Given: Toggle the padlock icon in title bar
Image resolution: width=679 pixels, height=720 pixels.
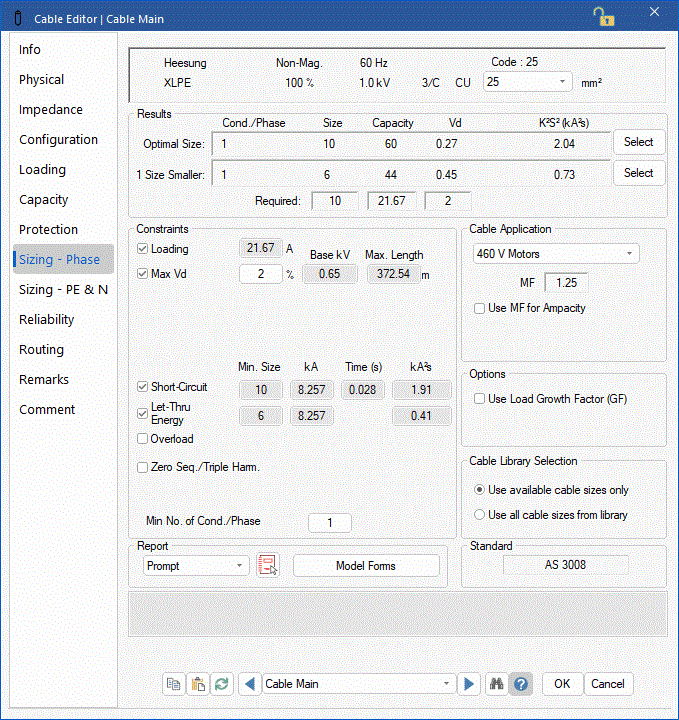Looking at the screenshot, I should click(603, 16).
